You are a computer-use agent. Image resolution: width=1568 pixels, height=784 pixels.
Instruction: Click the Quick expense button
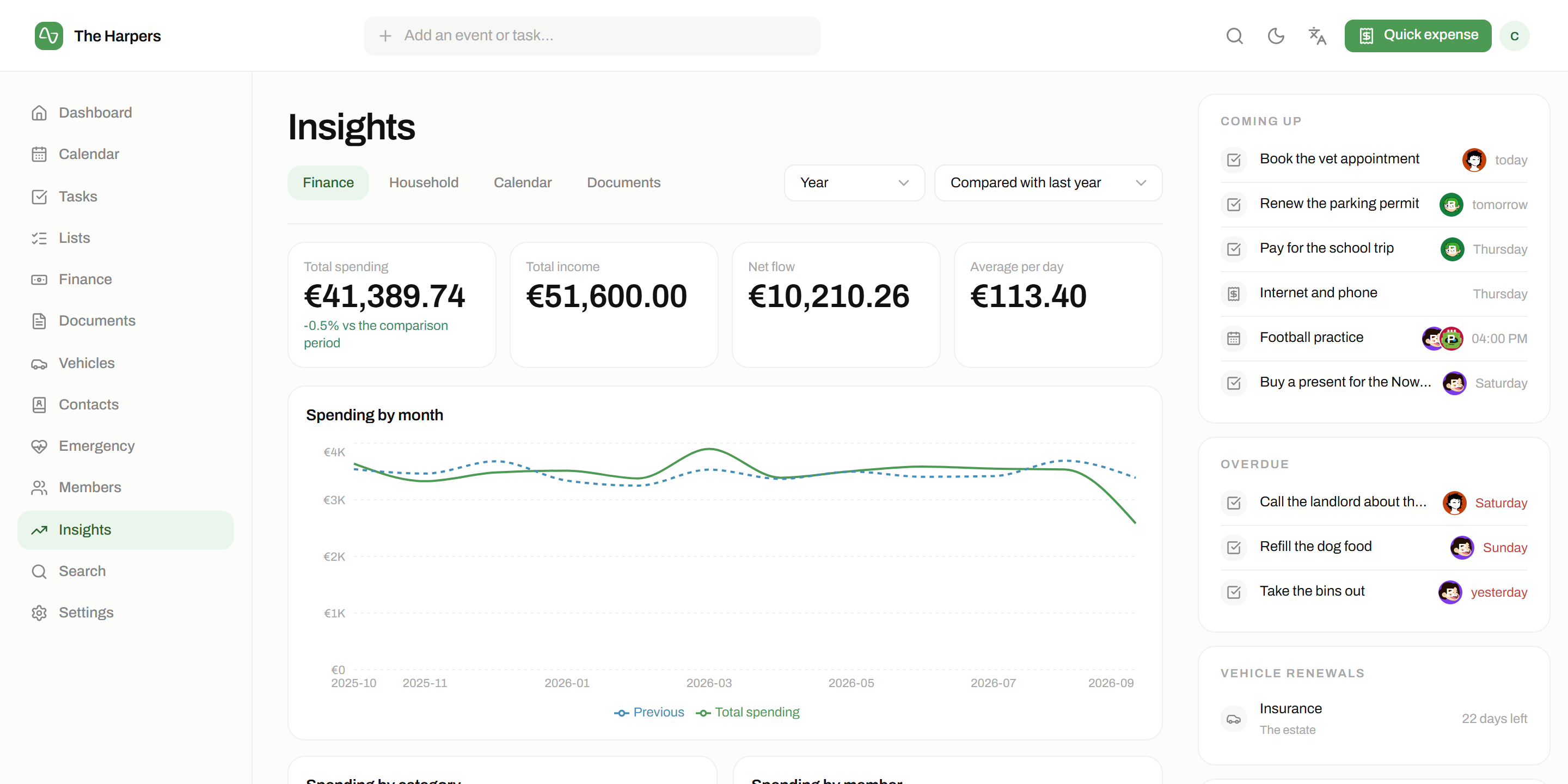point(1418,36)
